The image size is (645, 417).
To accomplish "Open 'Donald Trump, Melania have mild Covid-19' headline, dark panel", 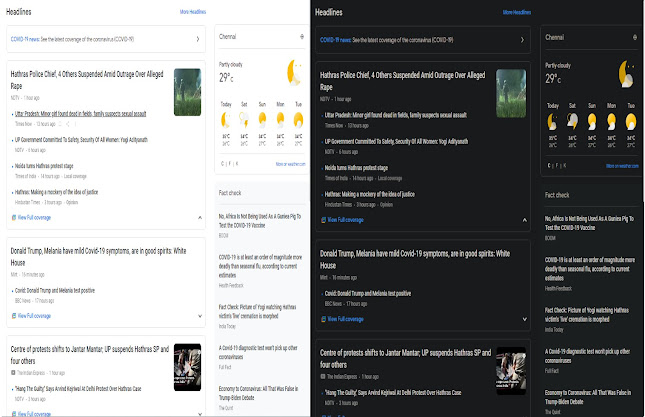I will pos(415,259).
